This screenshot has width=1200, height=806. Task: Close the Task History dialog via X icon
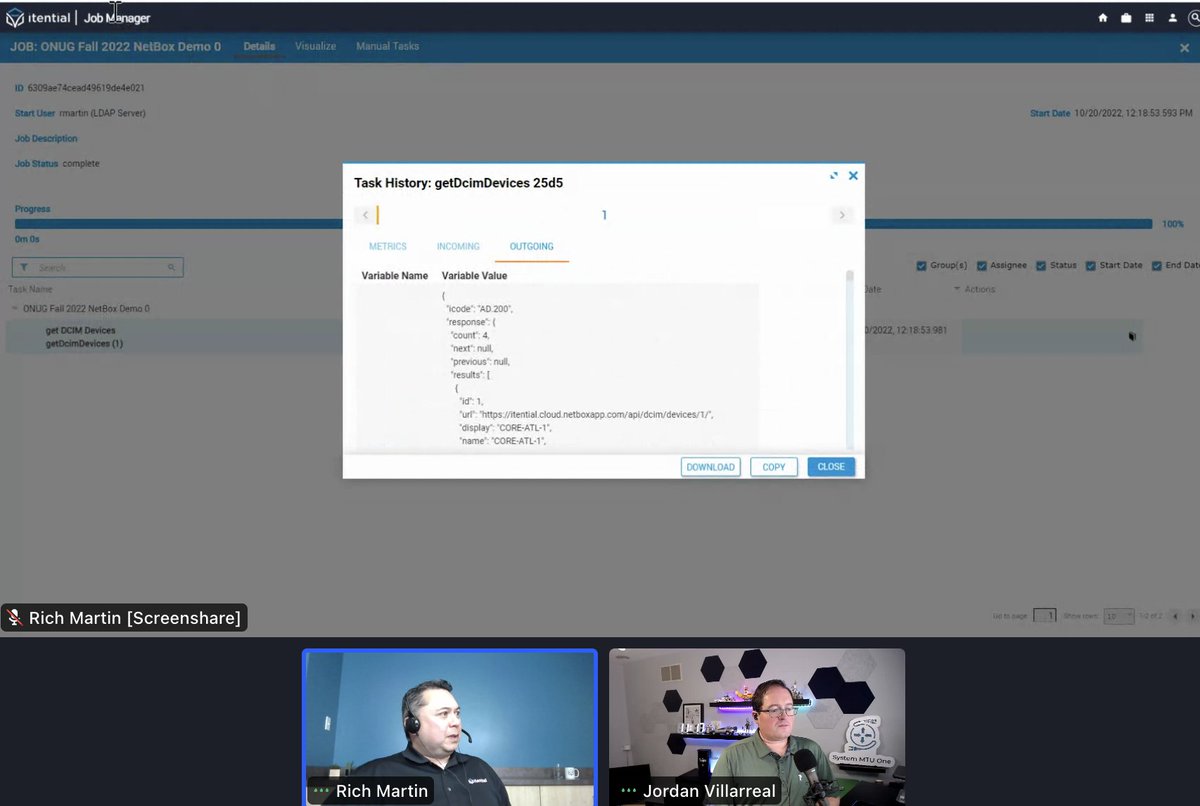tap(853, 175)
